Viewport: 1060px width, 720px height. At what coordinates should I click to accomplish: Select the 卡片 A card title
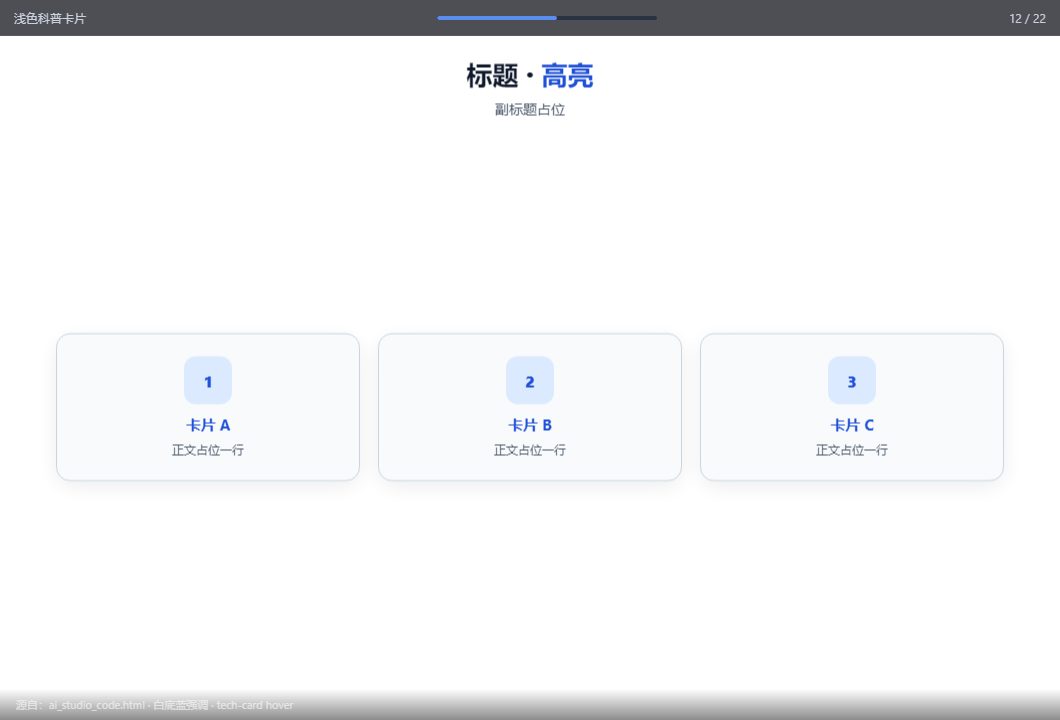pos(208,425)
